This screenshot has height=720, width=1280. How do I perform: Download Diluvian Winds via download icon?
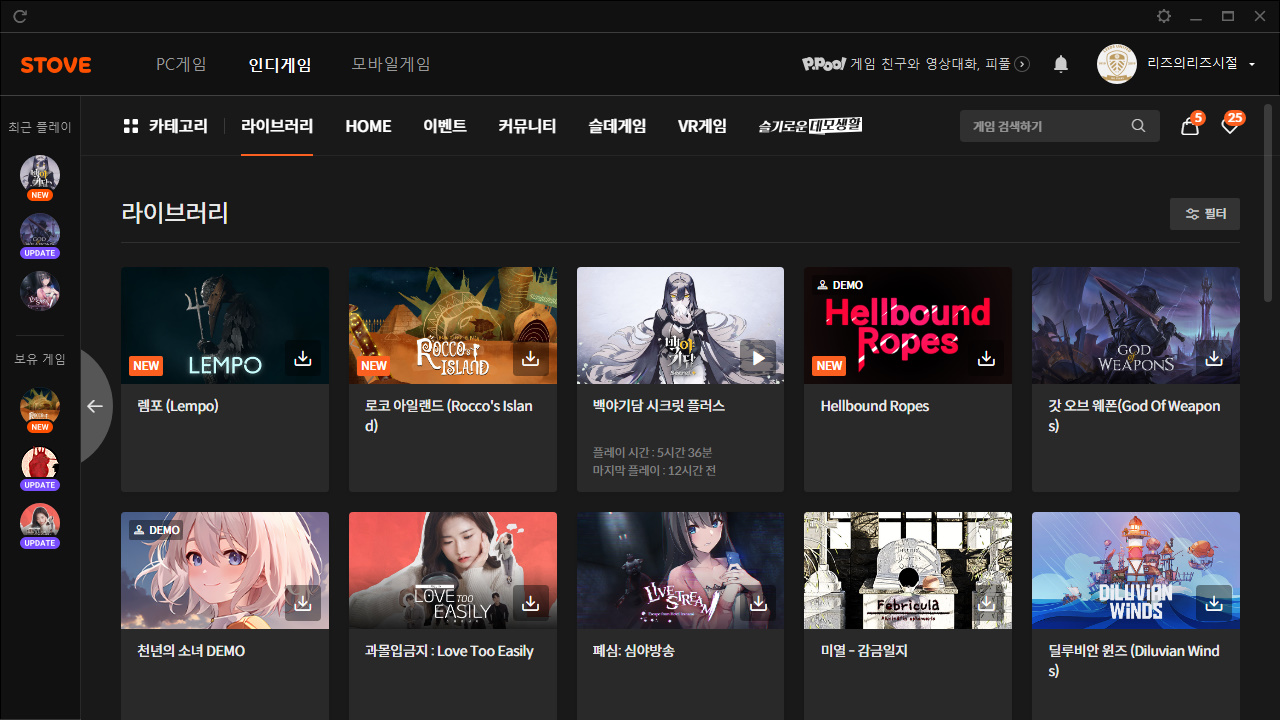pyautogui.click(x=1214, y=603)
